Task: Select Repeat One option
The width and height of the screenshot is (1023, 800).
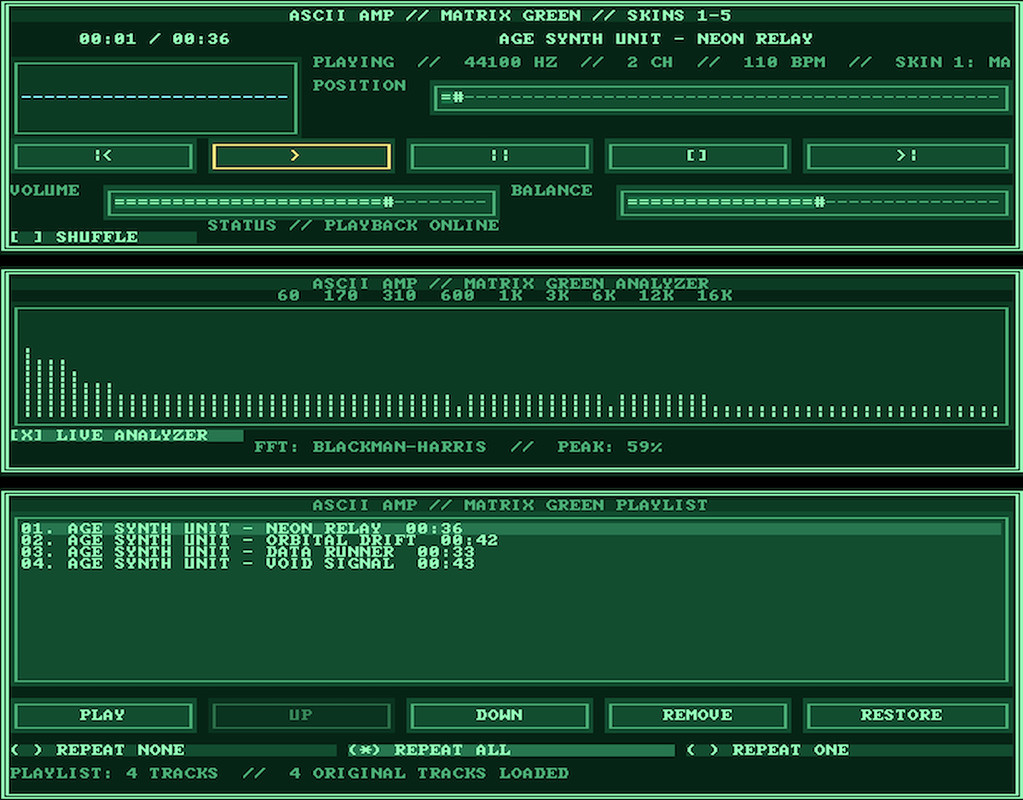Action: (848, 750)
